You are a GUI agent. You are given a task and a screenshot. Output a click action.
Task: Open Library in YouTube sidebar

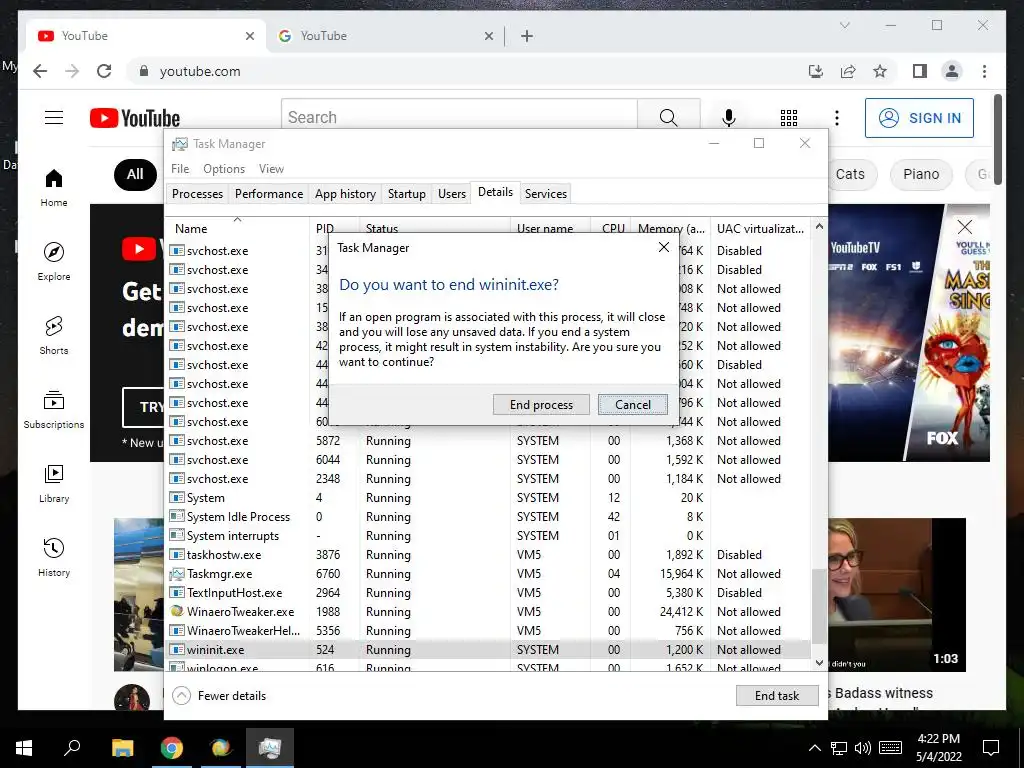pyautogui.click(x=54, y=484)
